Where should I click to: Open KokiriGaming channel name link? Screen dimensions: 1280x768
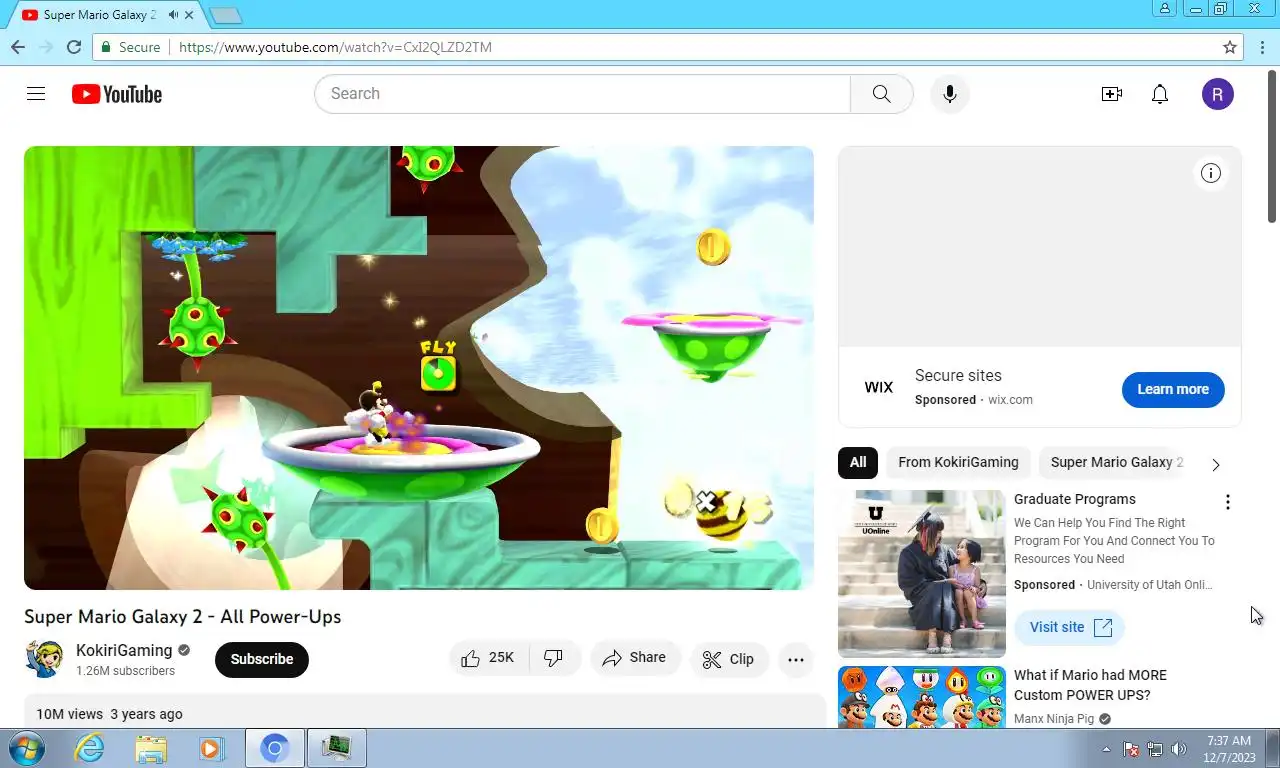124,650
